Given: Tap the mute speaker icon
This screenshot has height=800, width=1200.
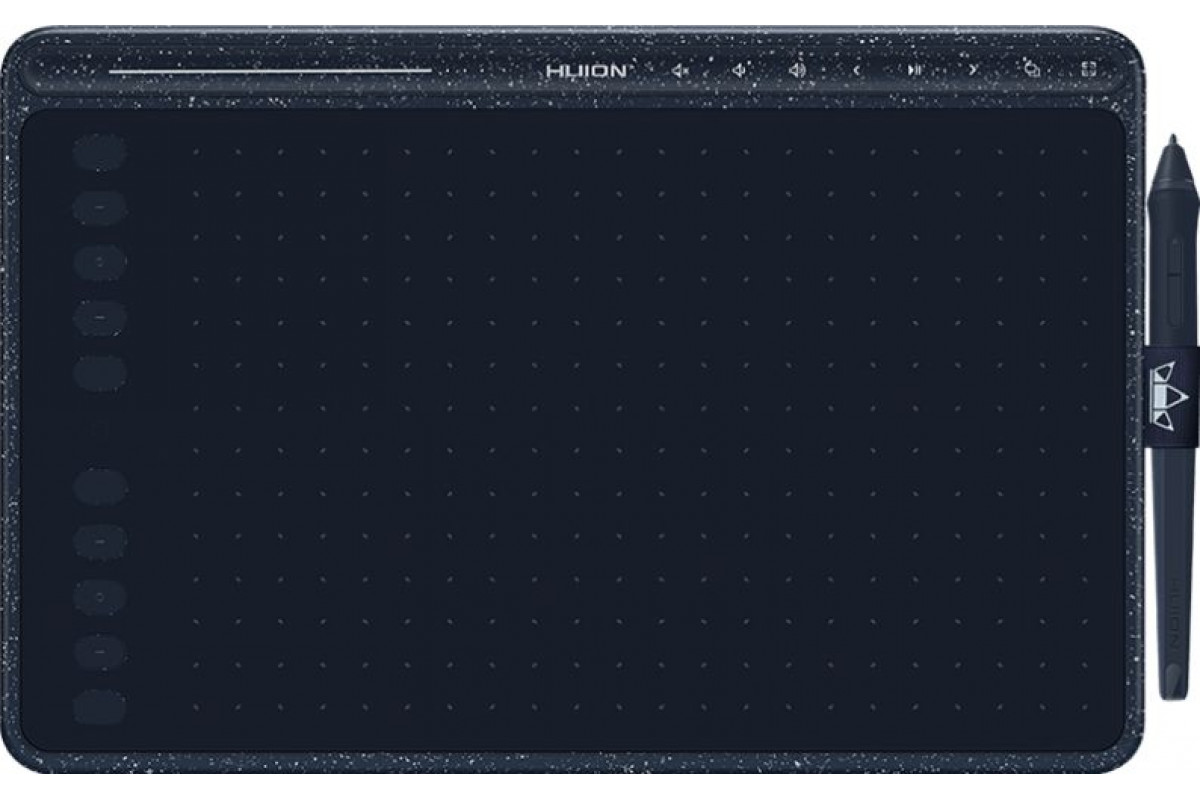Looking at the screenshot, I should pos(679,70).
